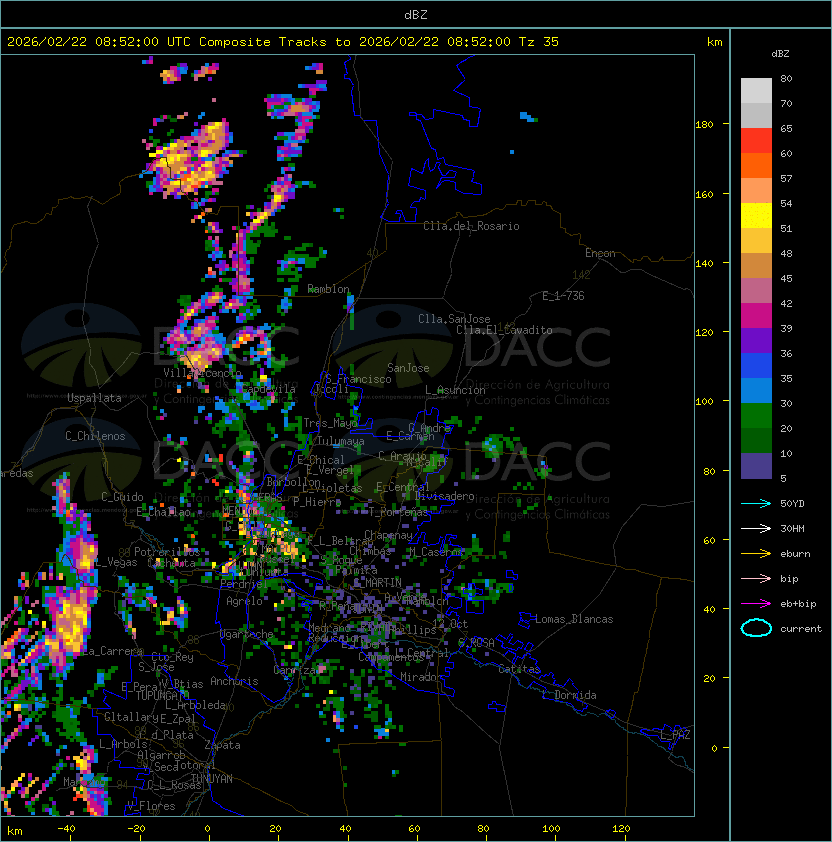Click the 'TUNUYAN' map label

[x=212, y=779]
